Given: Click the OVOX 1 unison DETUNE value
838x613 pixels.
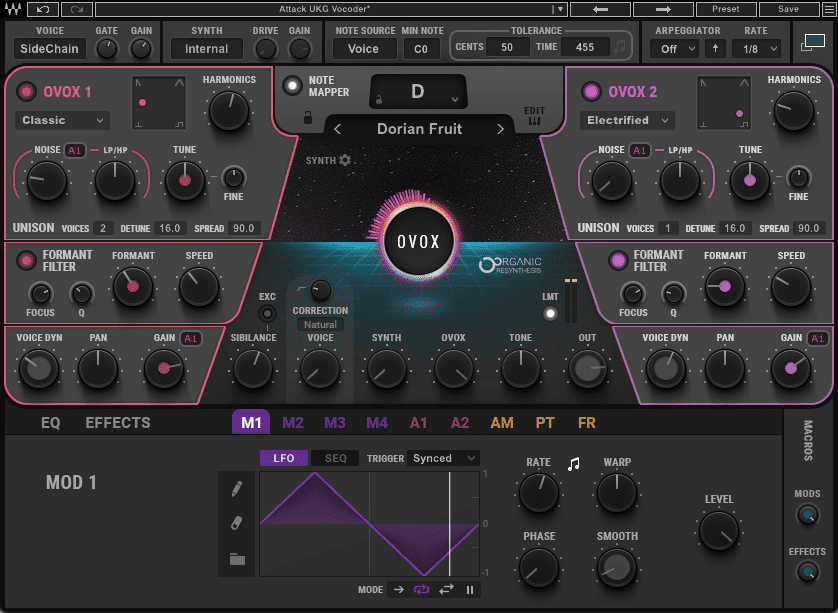Looking at the screenshot, I should tap(170, 228).
